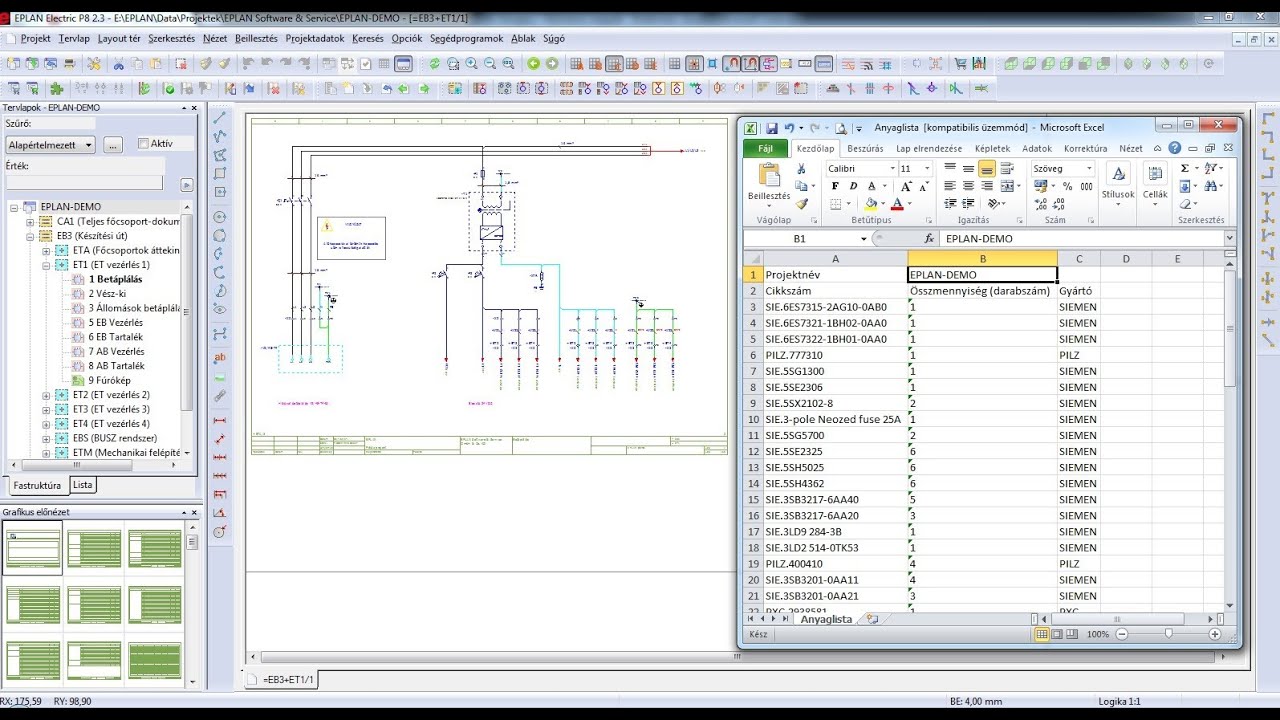Click the green puzzle piece icon
This screenshot has width=1280, height=720.
(x=57, y=88)
